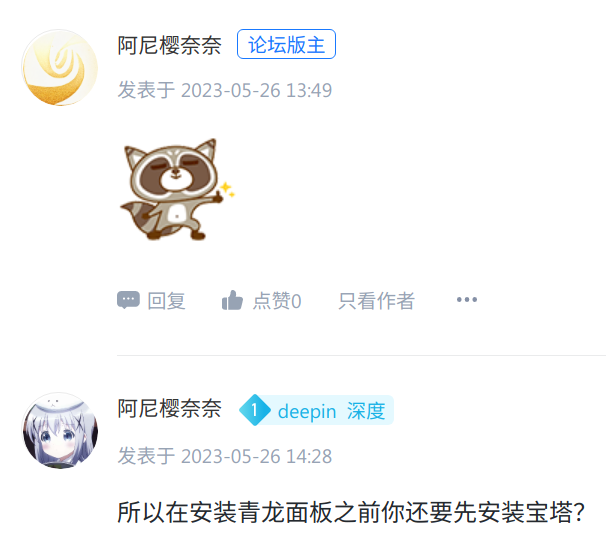Click the reply speech bubble icon
606x552 pixels.
tap(128, 300)
